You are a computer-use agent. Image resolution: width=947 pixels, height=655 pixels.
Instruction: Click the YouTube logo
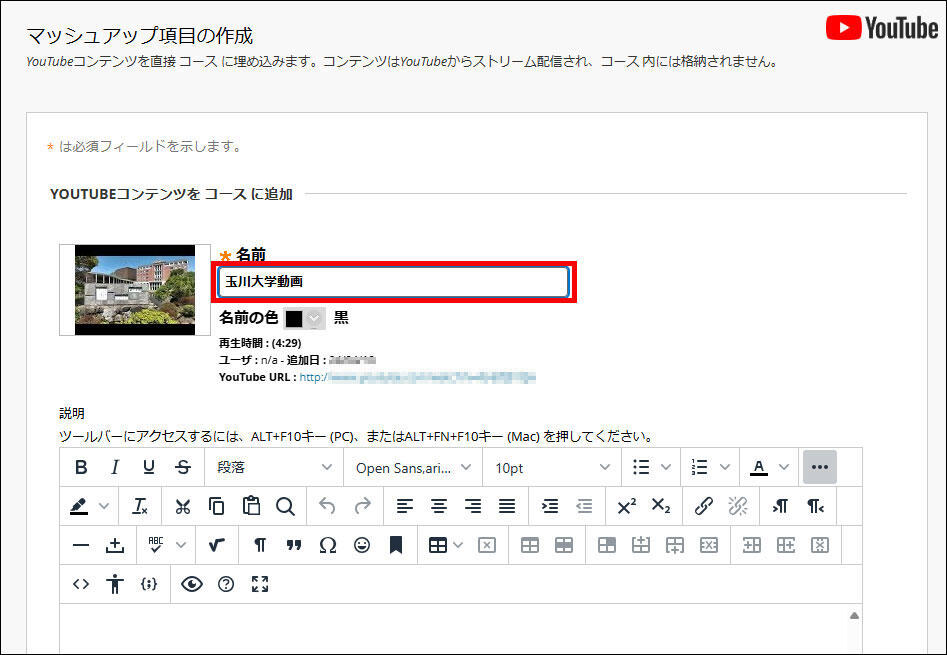[x=881, y=28]
